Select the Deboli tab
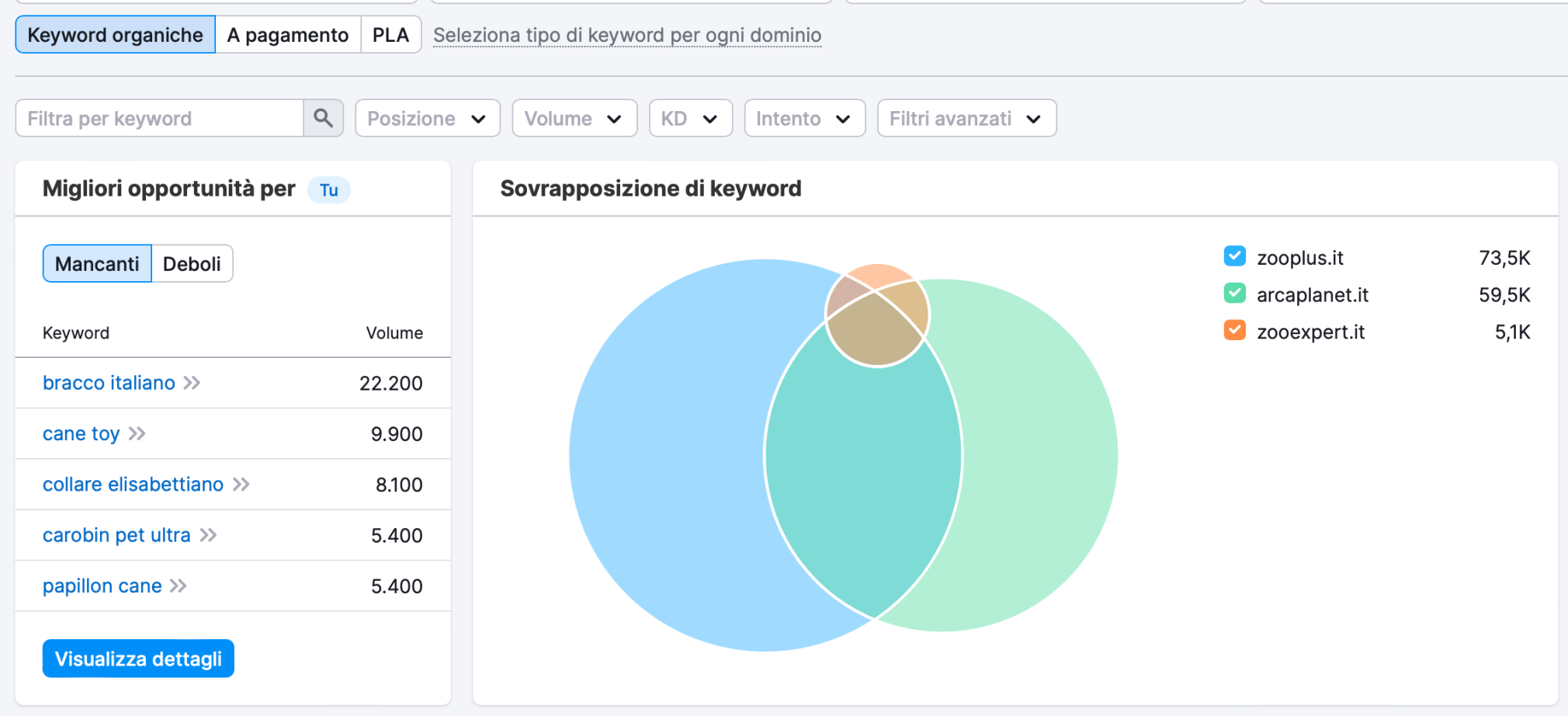Screen dimensions: 1568x716 tap(192, 264)
